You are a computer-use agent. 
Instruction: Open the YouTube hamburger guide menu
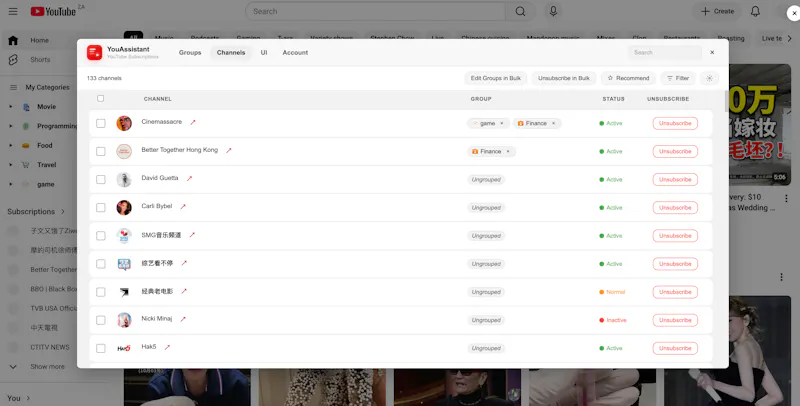(x=13, y=11)
